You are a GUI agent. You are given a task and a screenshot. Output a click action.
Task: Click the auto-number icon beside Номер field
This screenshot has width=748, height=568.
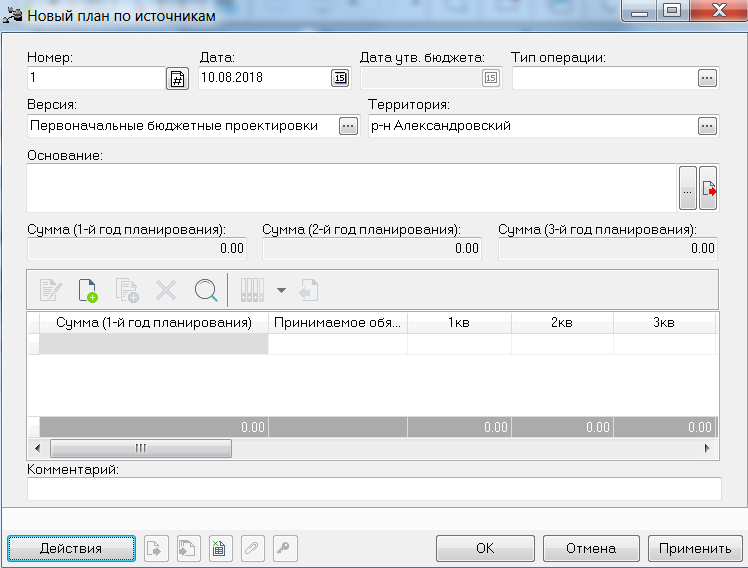177,78
